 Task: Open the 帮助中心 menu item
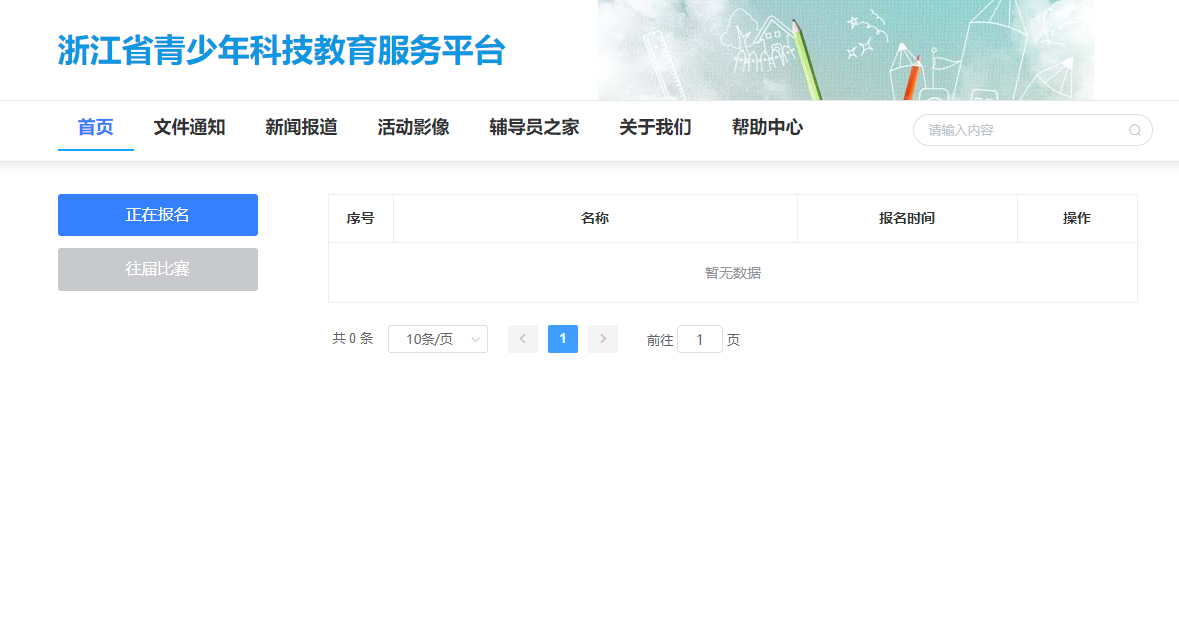768,127
